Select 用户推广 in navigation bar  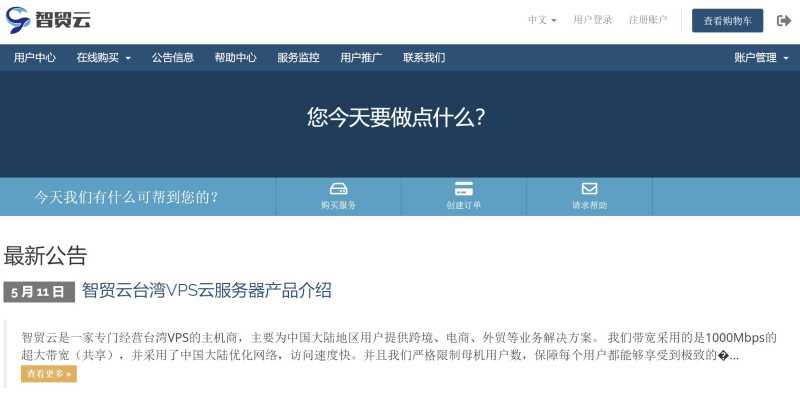click(x=361, y=58)
